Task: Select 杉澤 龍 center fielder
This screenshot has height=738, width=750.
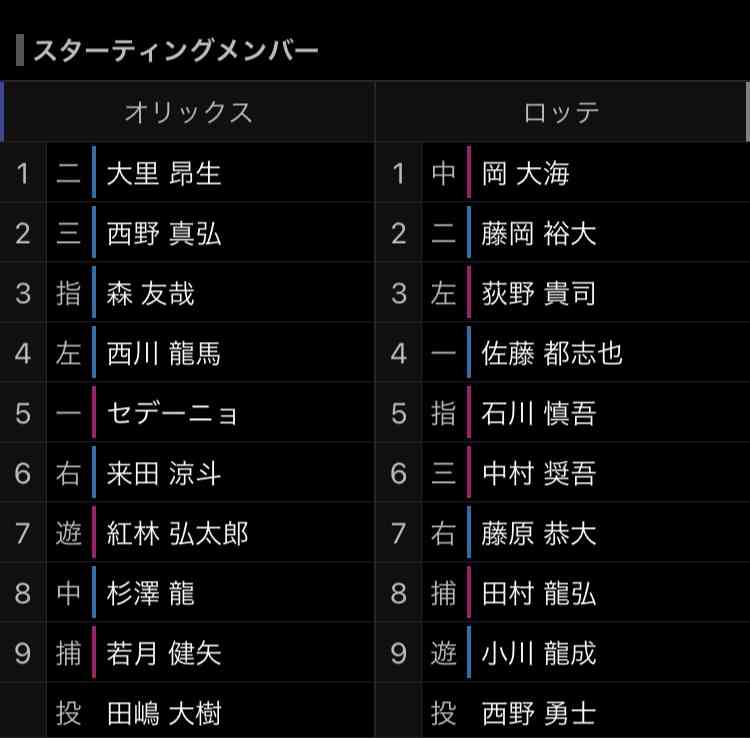Action: (x=150, y=593)
